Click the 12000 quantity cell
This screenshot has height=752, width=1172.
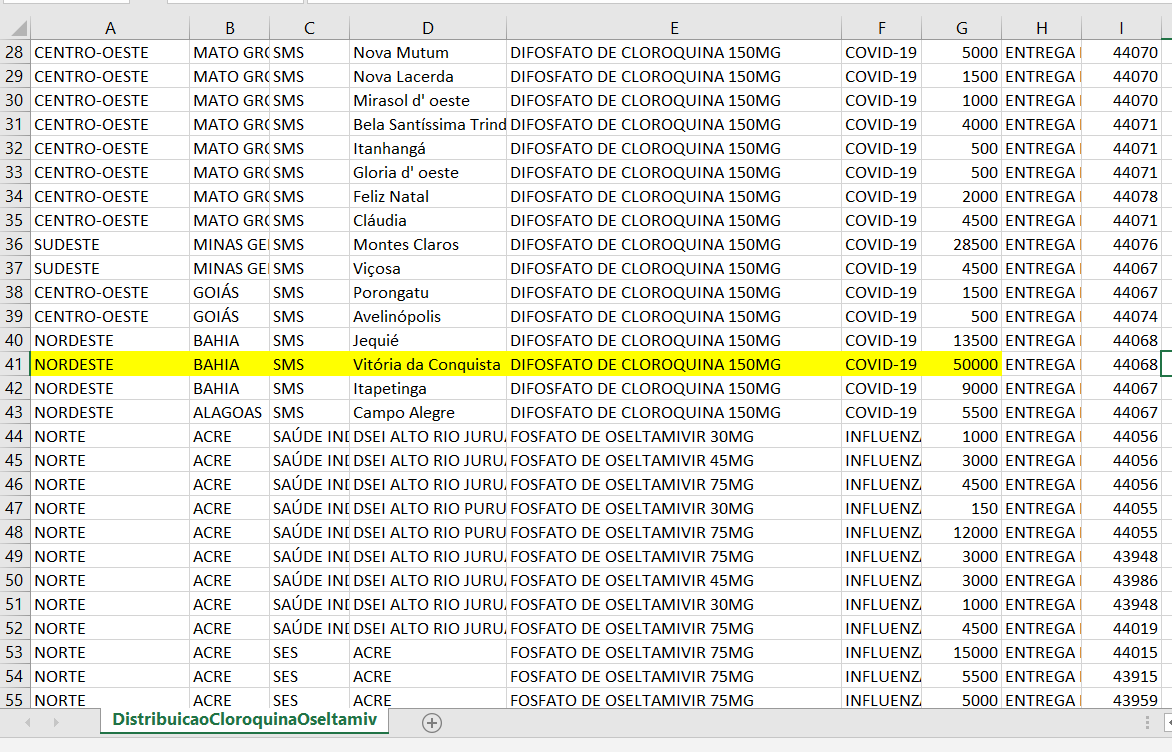coord(961,533)
